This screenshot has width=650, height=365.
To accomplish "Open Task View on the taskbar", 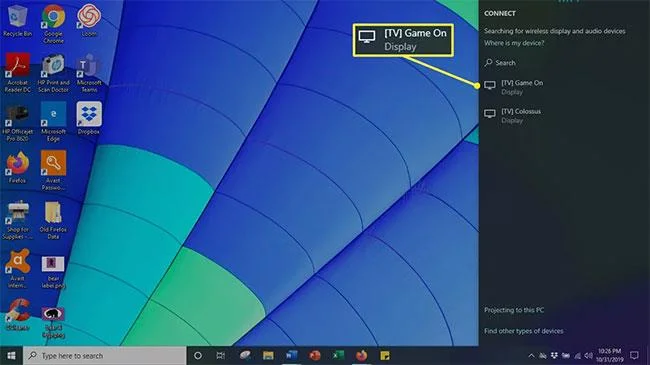I will click(x=221, y=356).
